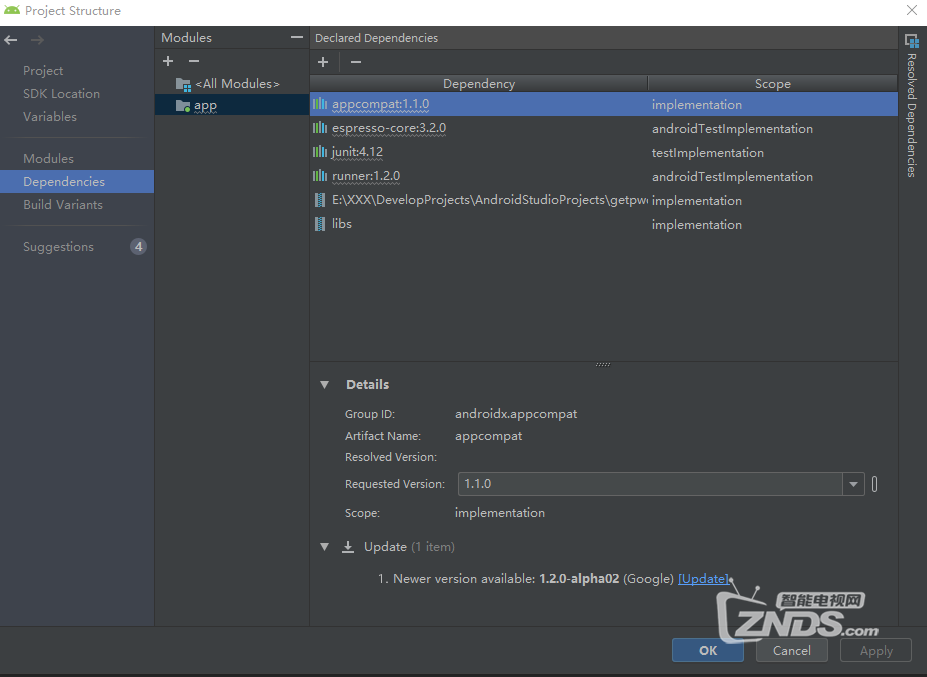This screenshot has width=927, height=677.
Task: Select the All Modules entry
Action: pyautogui.click(x=237, y=84)
